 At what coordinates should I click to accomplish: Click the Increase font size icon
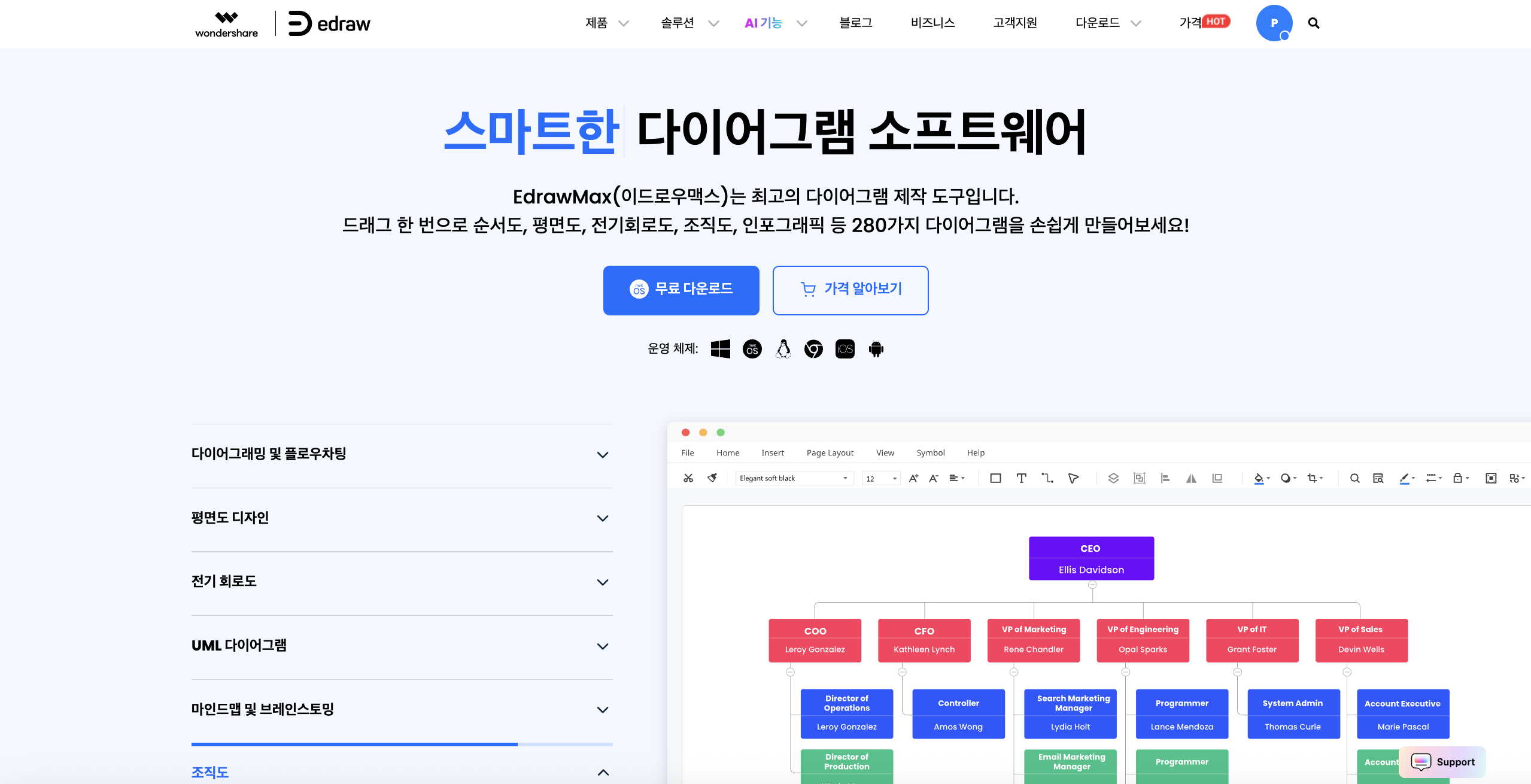tap(913, 478)
